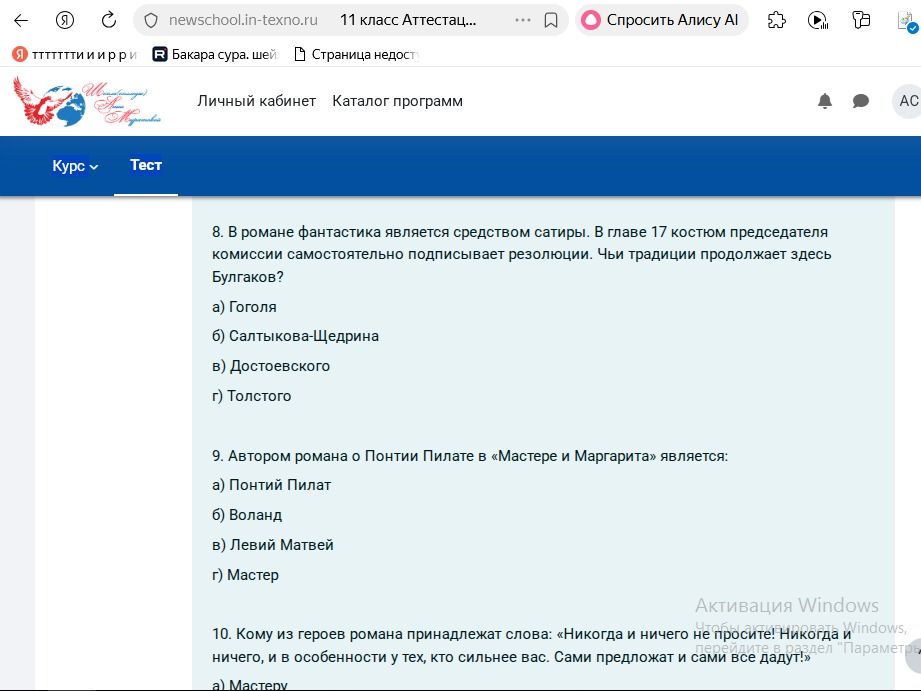Open Страница недоступна bookmark
The image size is (921, 691).
click(x=356, y=55)
